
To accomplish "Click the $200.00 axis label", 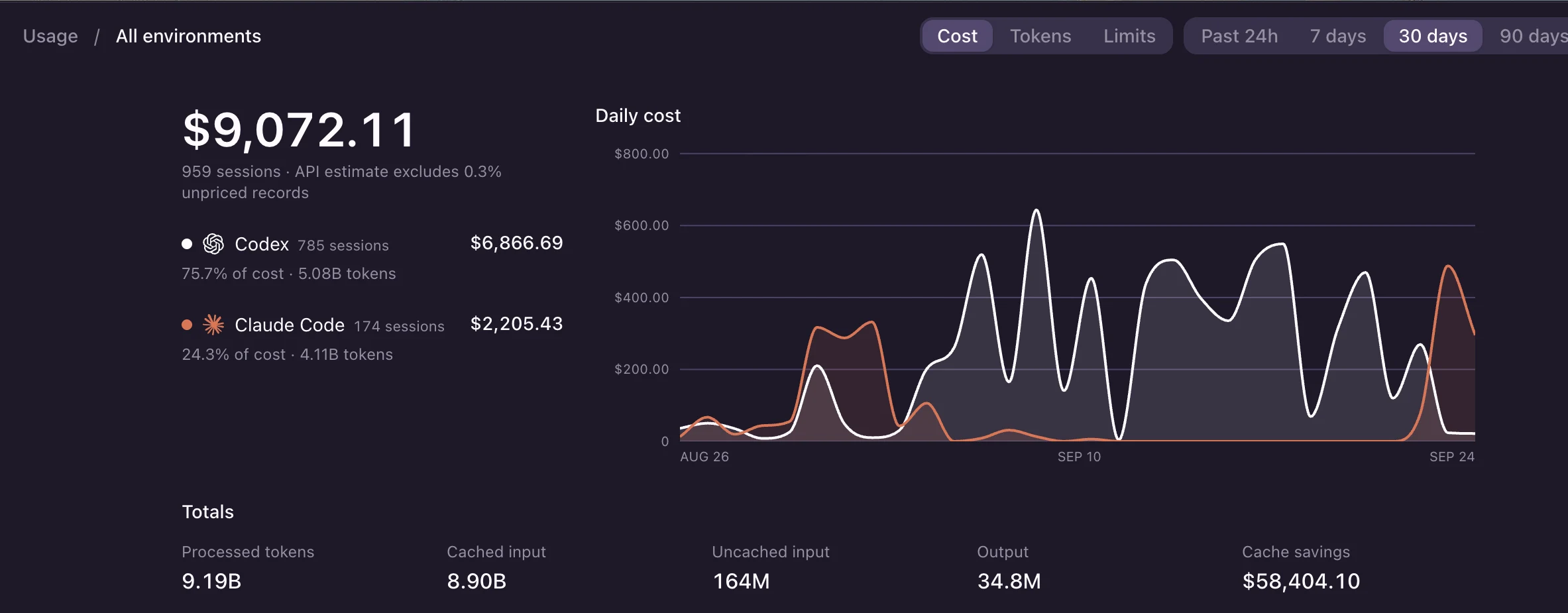I will tap(642, 369).
